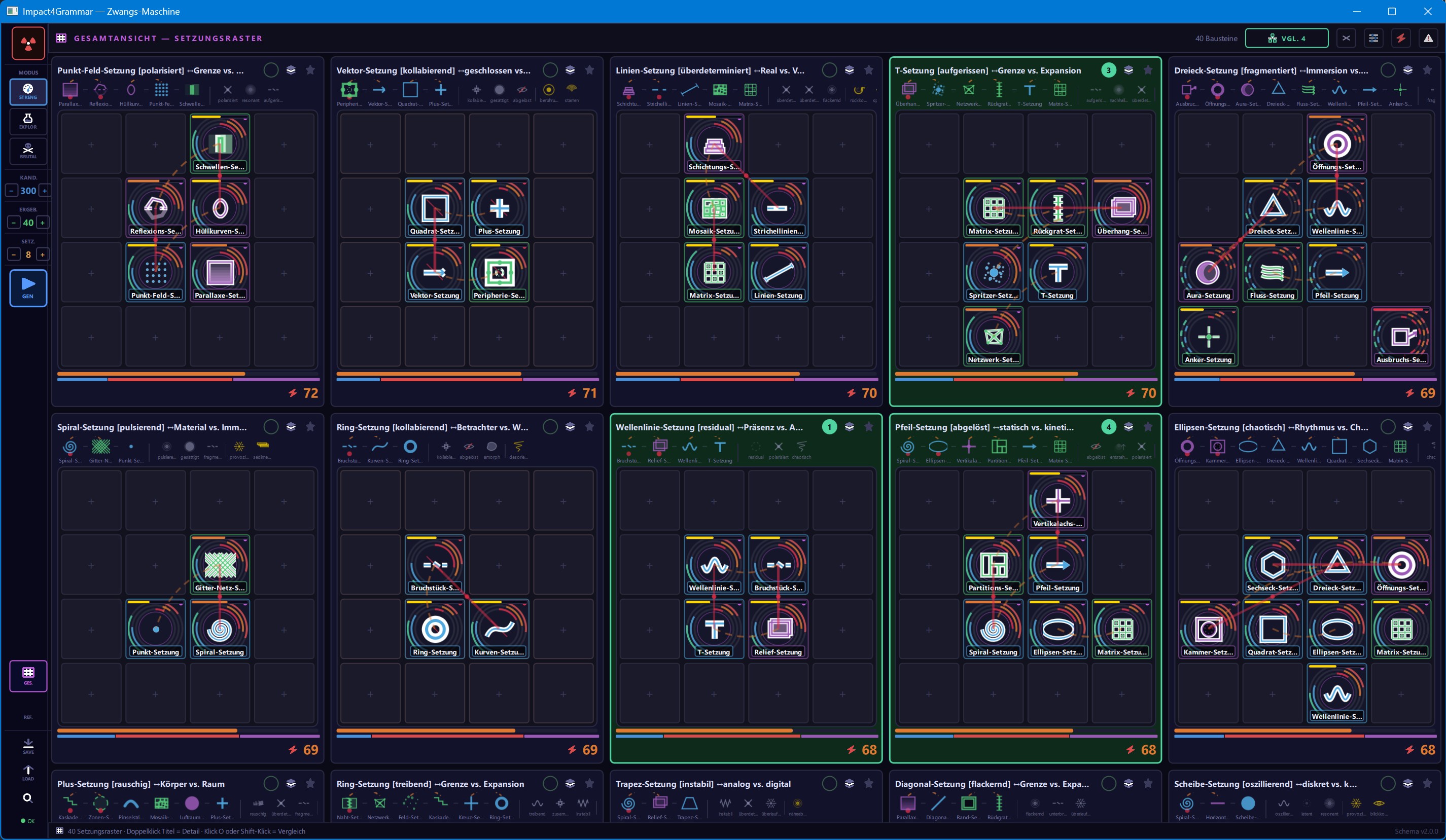Click the warning triangle icon top right
The image size is (1446, 840).
click(x=1428, y=39)
